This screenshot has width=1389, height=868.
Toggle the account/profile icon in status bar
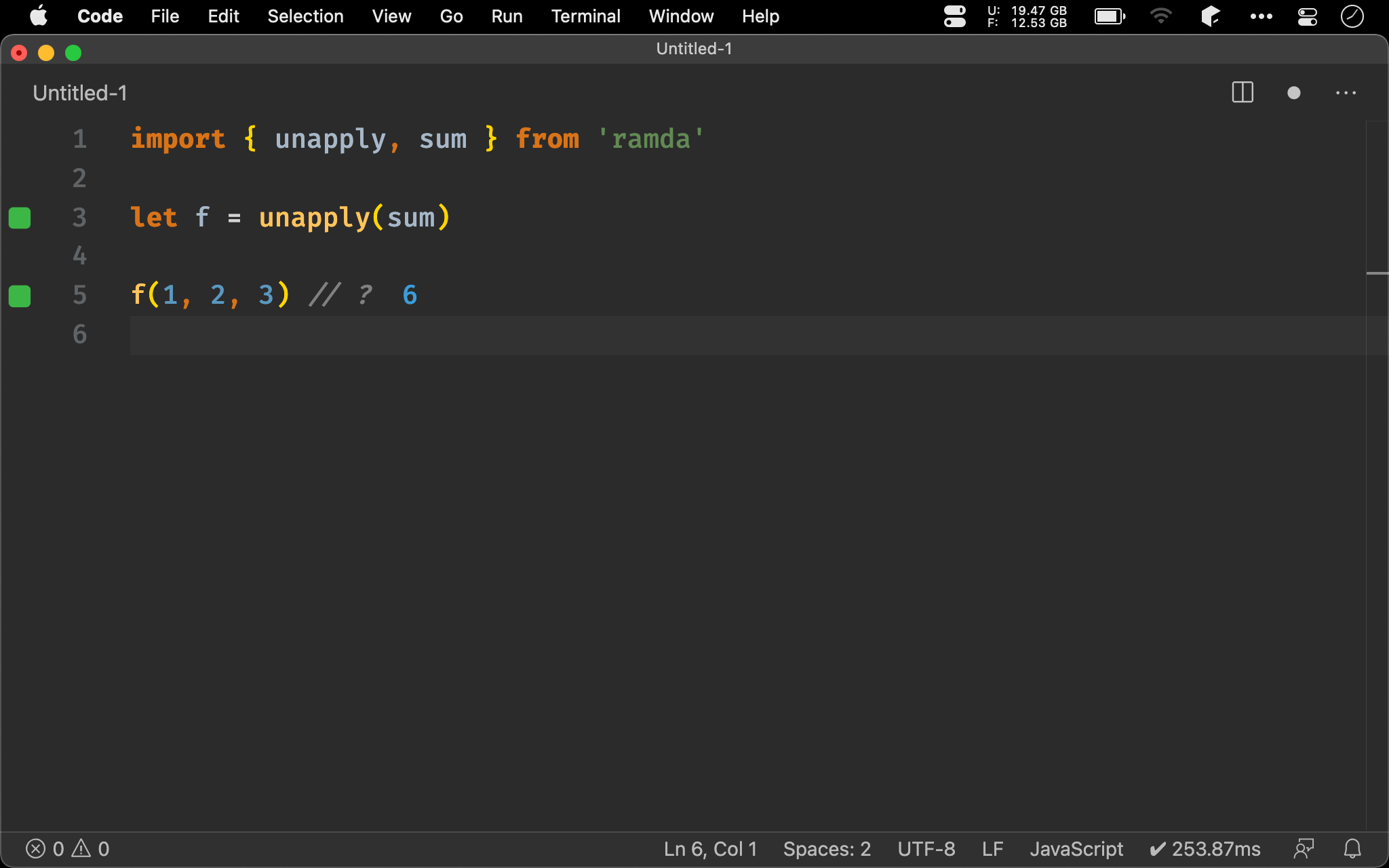(1303, 848)
